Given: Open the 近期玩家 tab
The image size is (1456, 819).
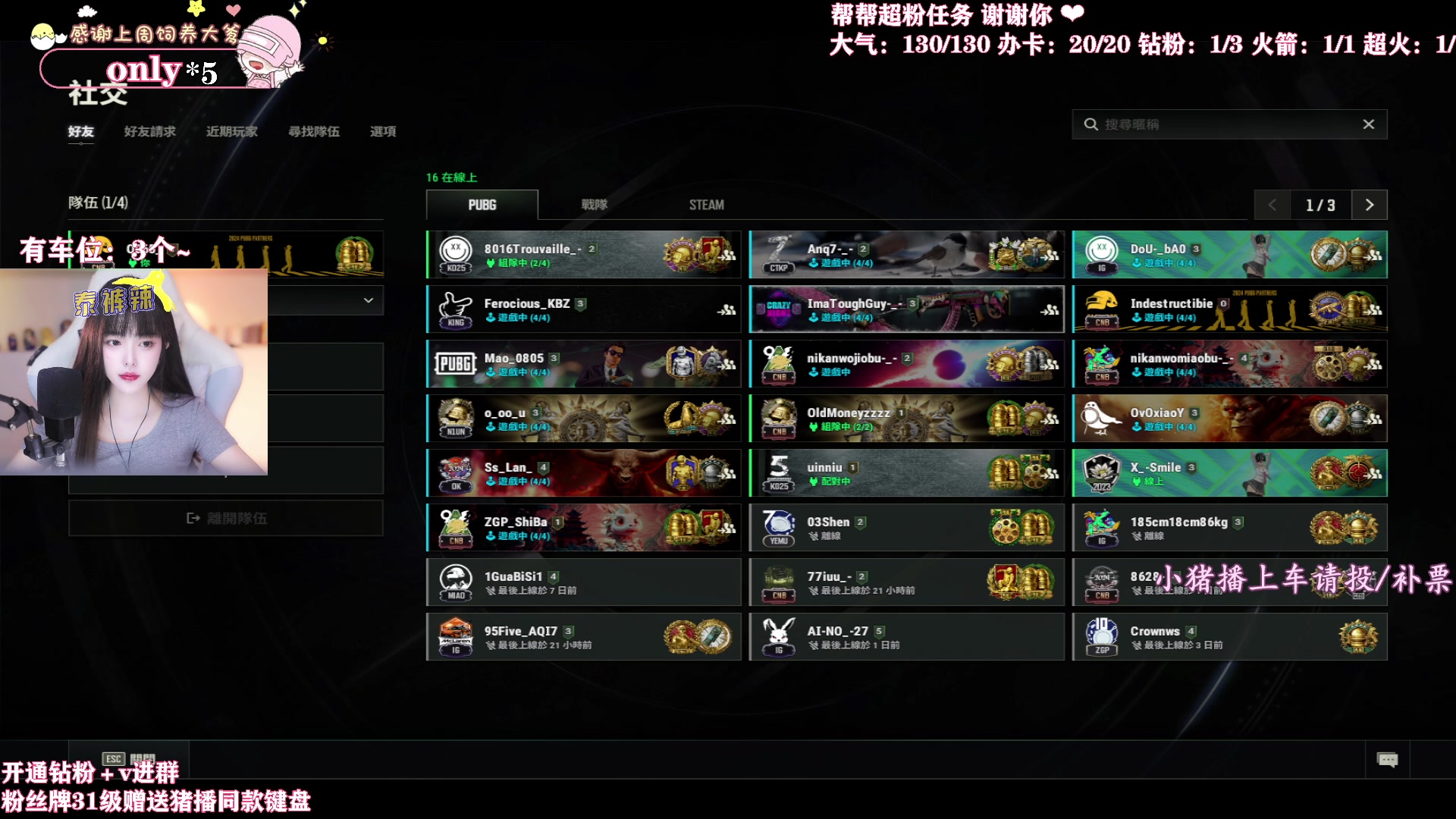Looking at the screenshot, I should click(232, 132).
